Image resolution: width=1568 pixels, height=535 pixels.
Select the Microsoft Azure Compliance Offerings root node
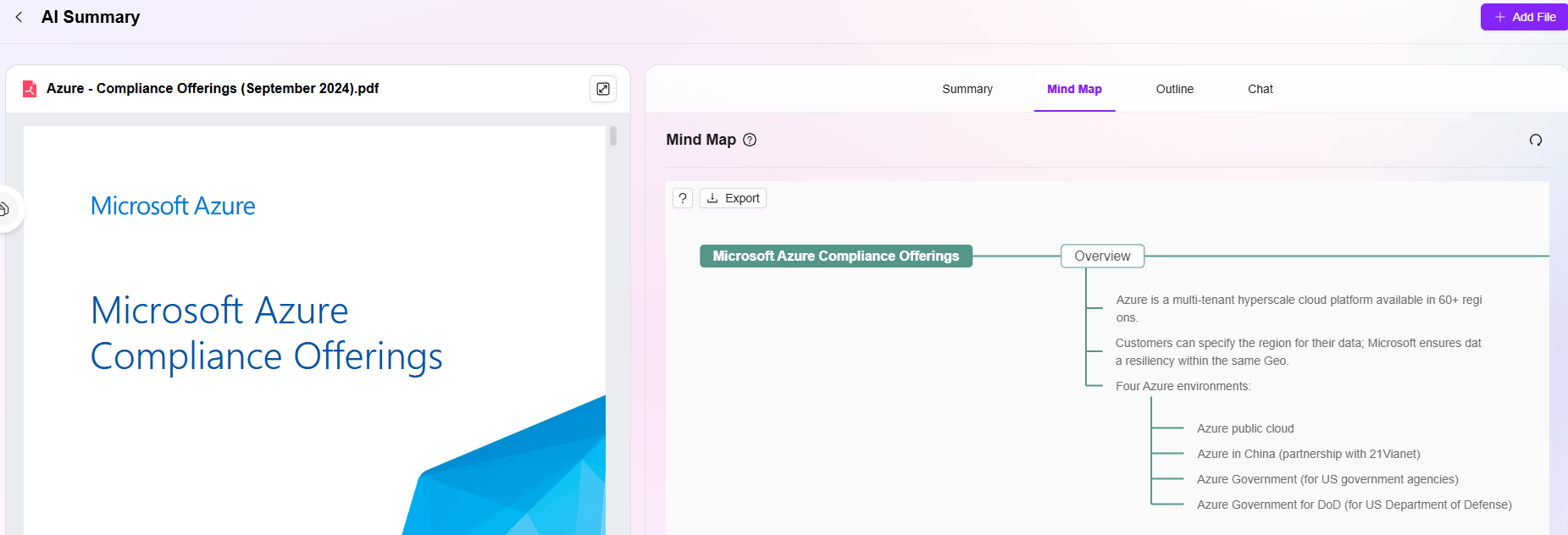836,256
